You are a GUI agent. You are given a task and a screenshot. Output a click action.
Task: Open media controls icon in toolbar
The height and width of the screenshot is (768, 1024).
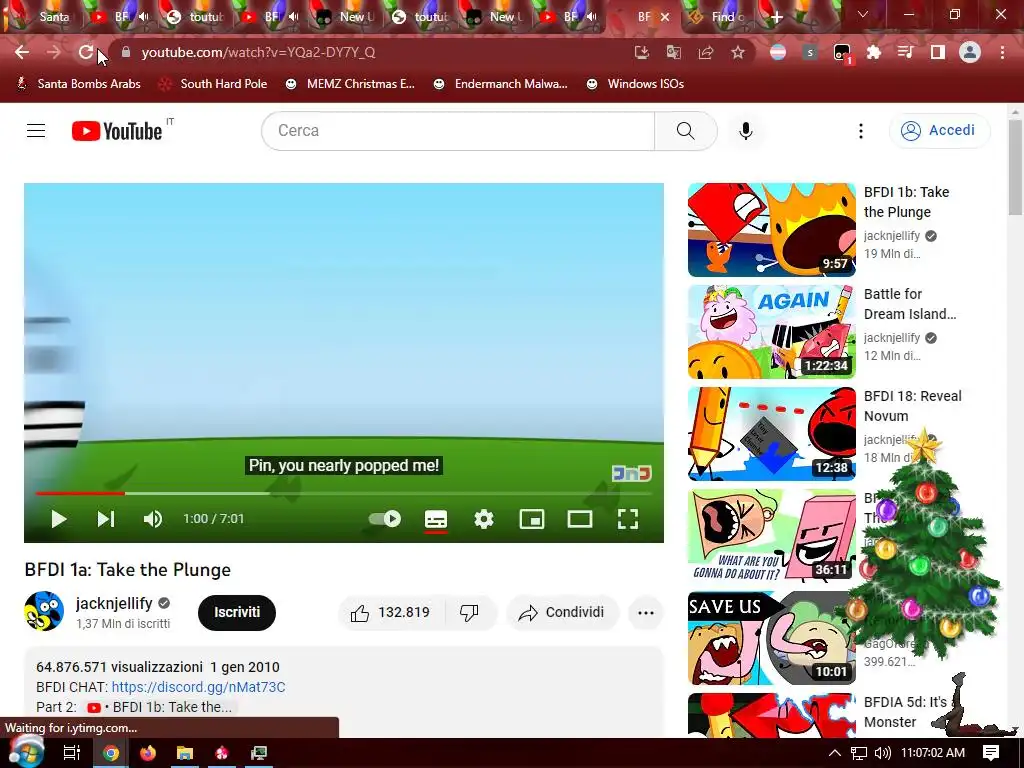click(906, 52)
